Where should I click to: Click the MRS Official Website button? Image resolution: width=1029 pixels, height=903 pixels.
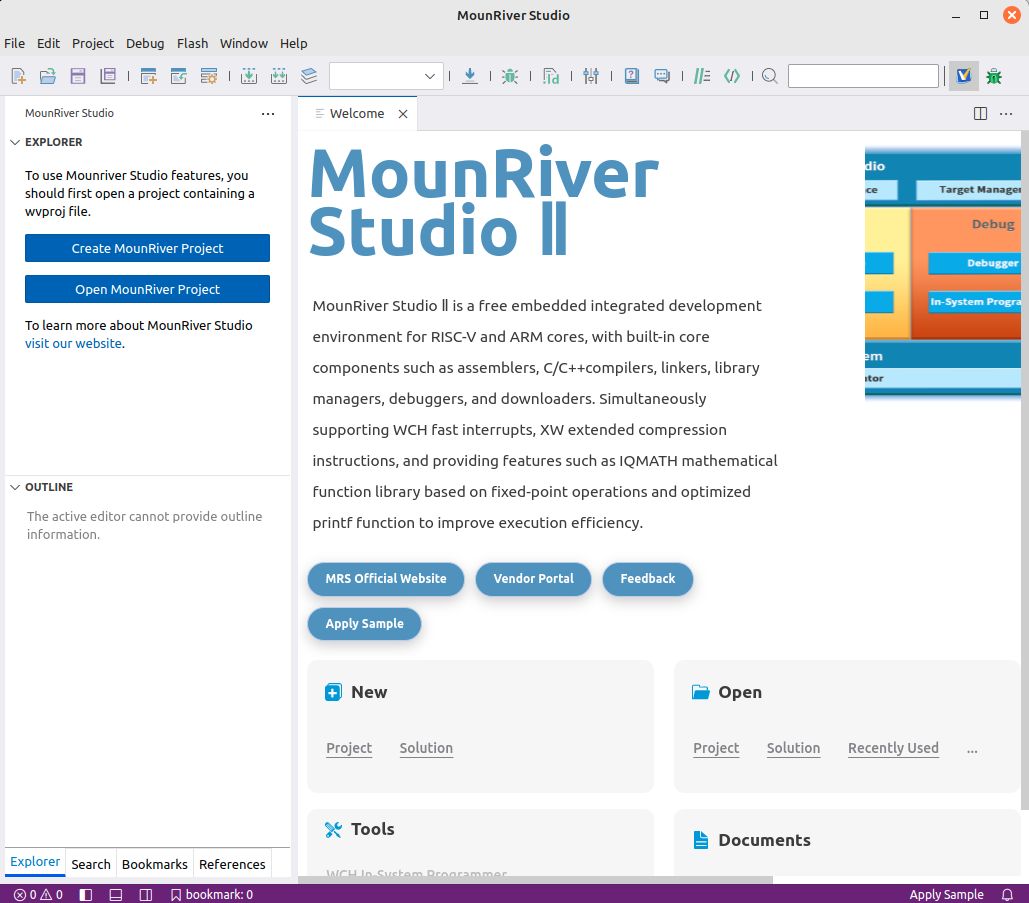point(386,579)
